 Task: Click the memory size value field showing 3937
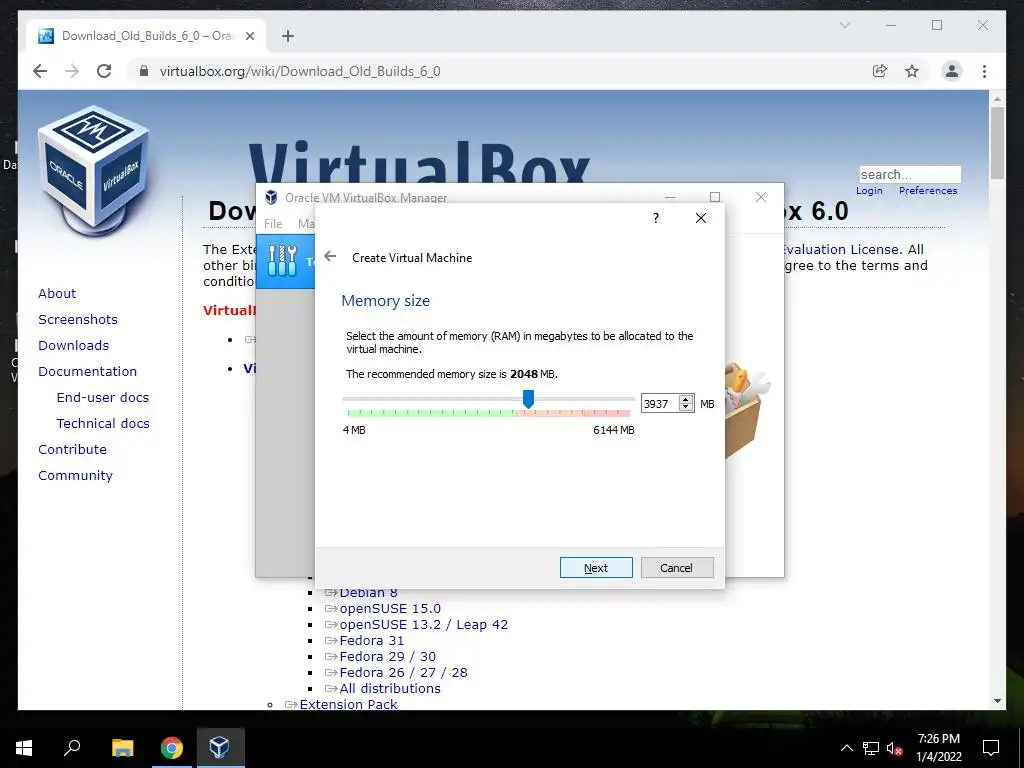[x=660, y=404]
